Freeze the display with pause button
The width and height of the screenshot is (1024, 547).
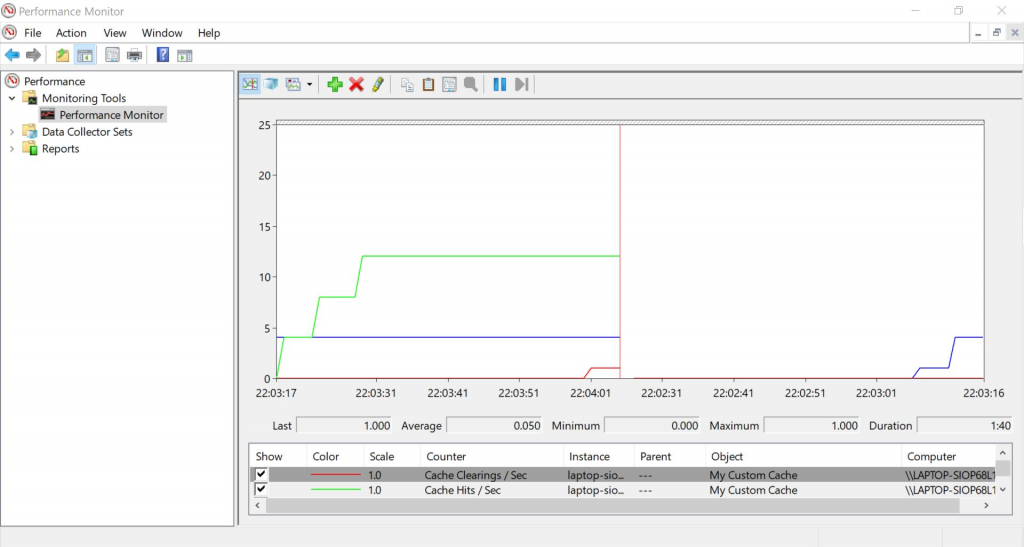[499, 85]
